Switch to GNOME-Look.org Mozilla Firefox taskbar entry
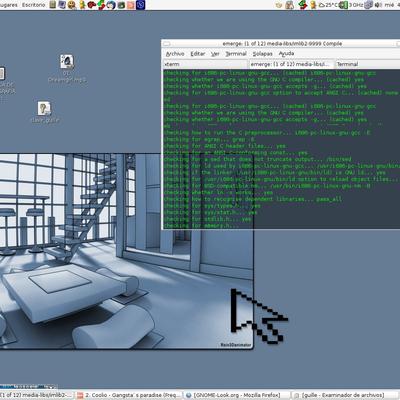 [x=237, y=395]
